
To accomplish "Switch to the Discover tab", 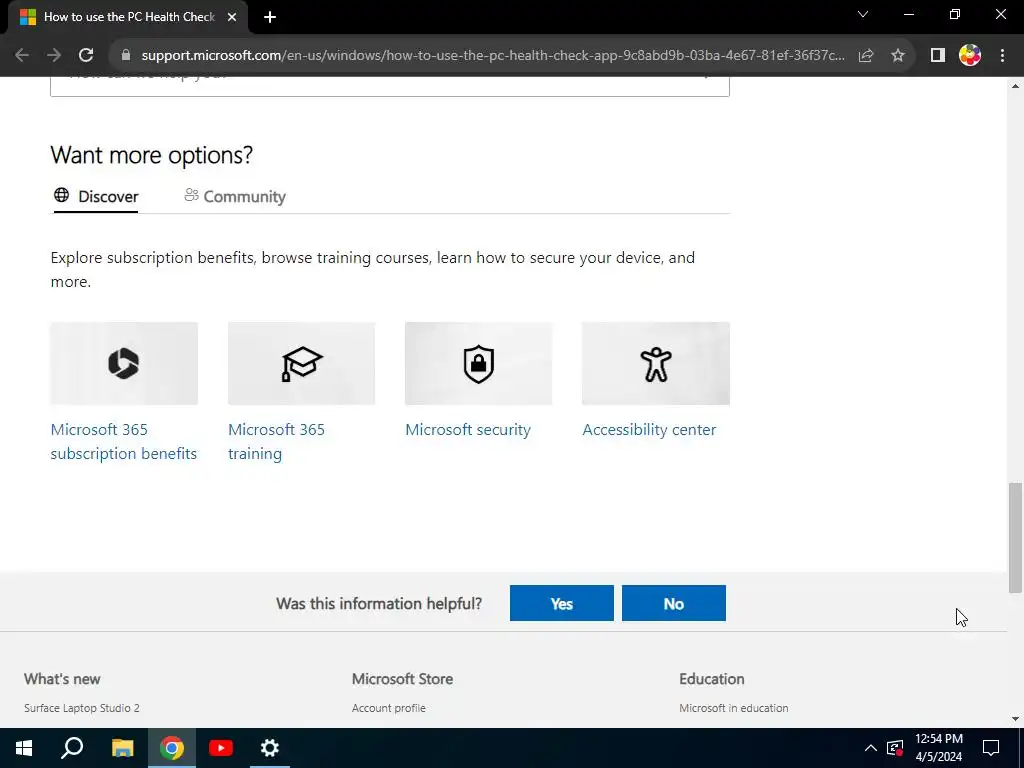I will (x=96, y=197).
